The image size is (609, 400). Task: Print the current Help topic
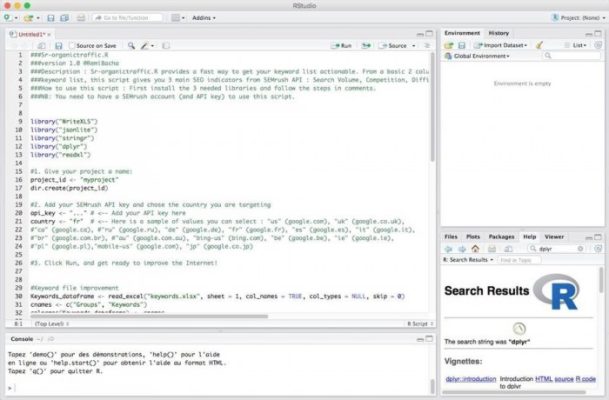coord(492,249)
